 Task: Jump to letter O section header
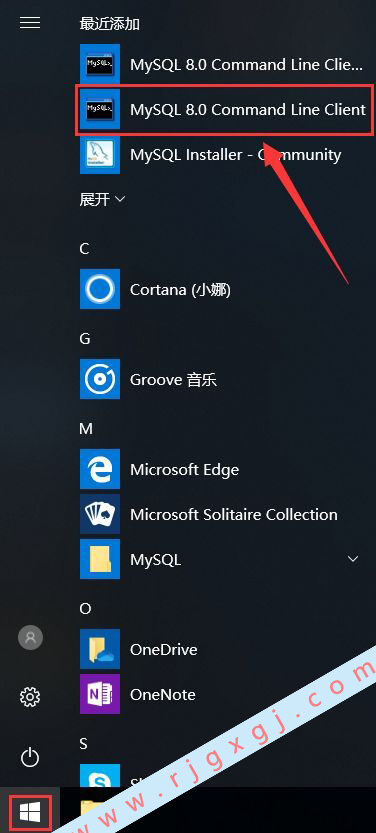click(86, 609)
